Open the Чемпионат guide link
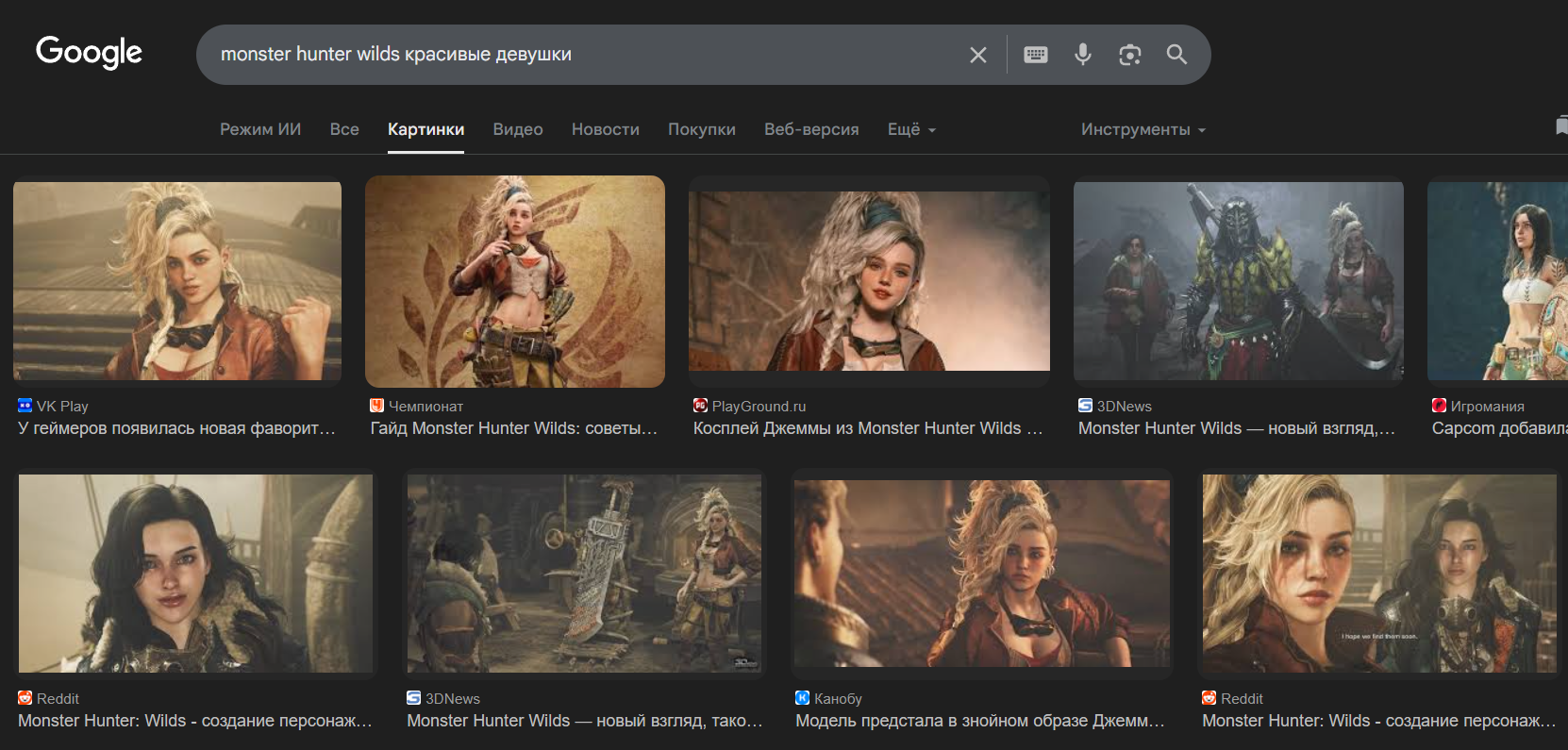The width and height of the screenshot is (1568, 750). tap(513, 428)
